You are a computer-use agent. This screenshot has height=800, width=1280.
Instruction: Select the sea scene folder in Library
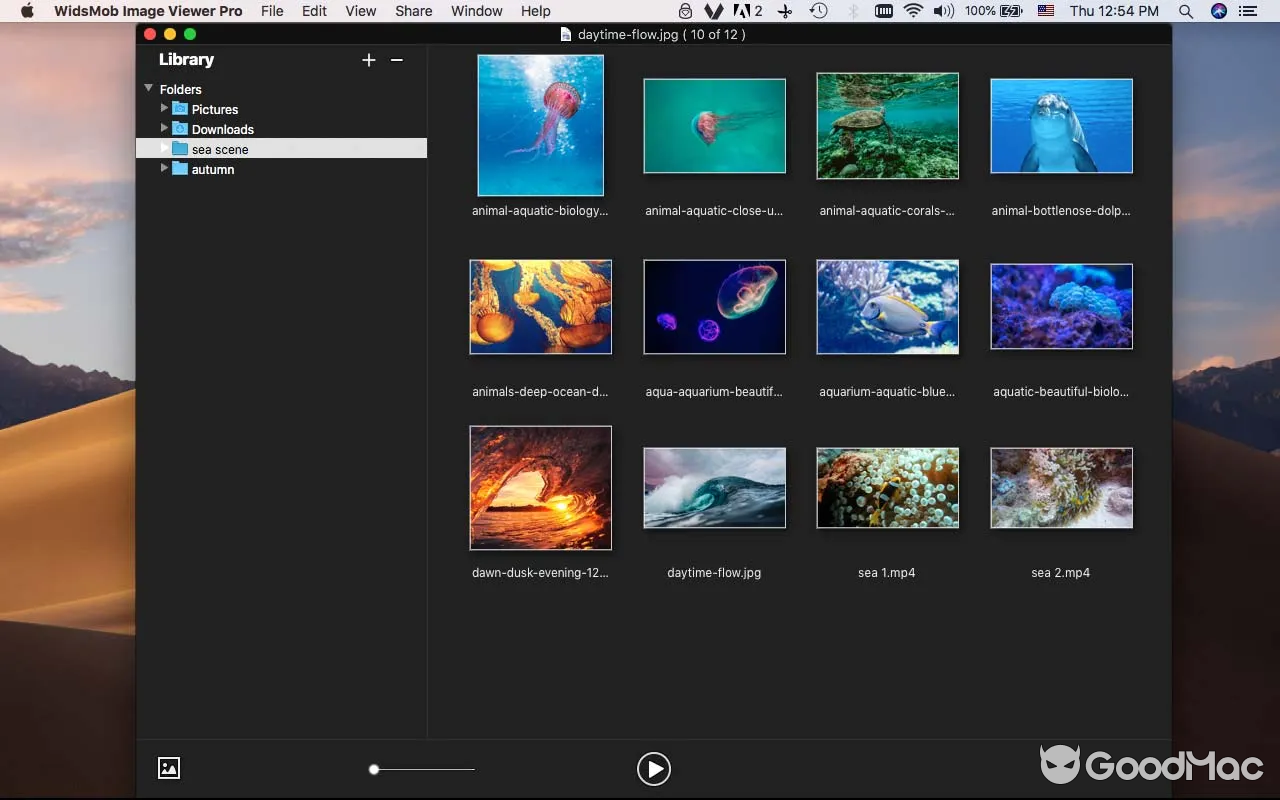pos(222,148)
